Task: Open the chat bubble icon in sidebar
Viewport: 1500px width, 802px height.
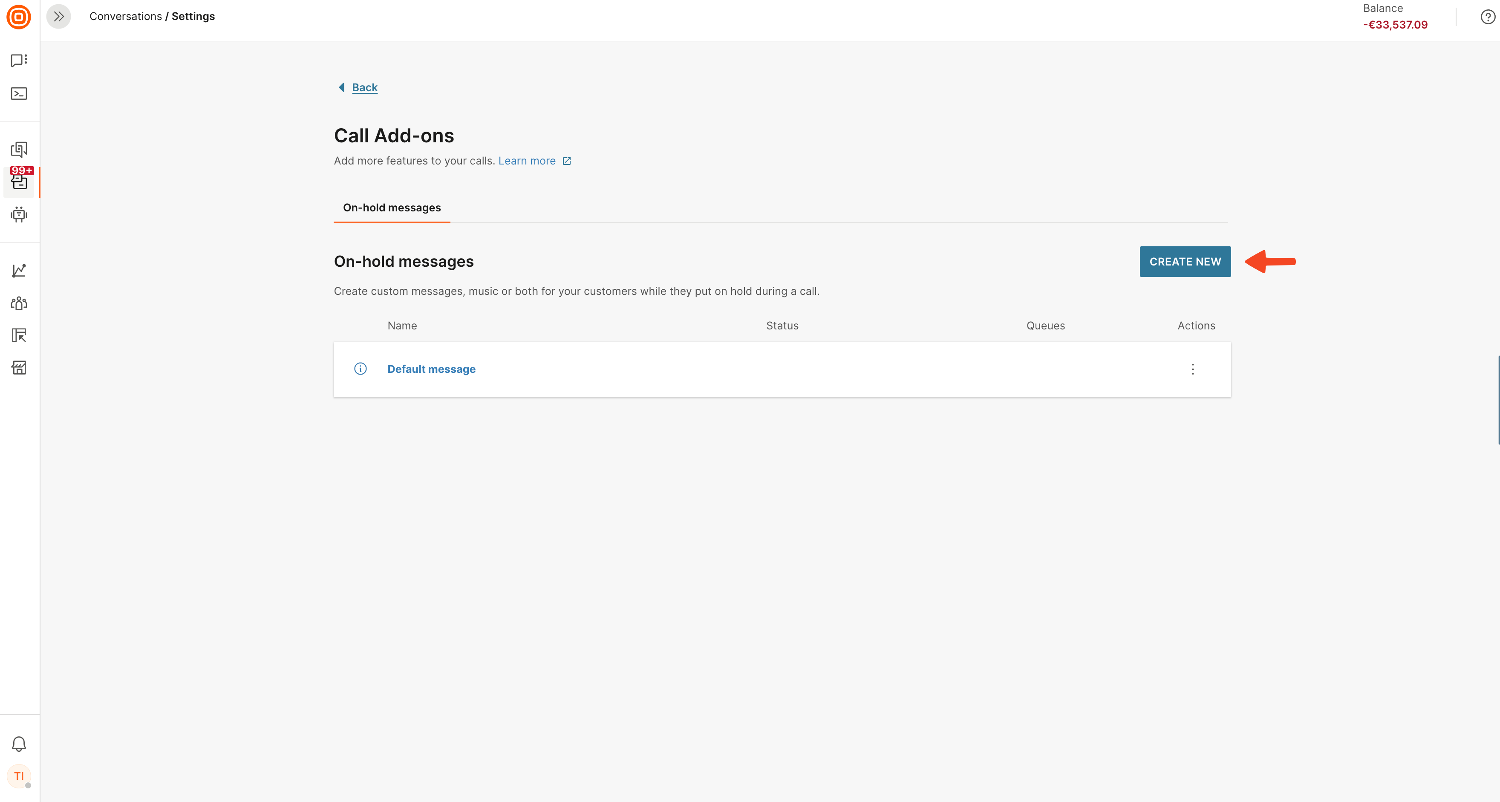Action: pos(19,61)
